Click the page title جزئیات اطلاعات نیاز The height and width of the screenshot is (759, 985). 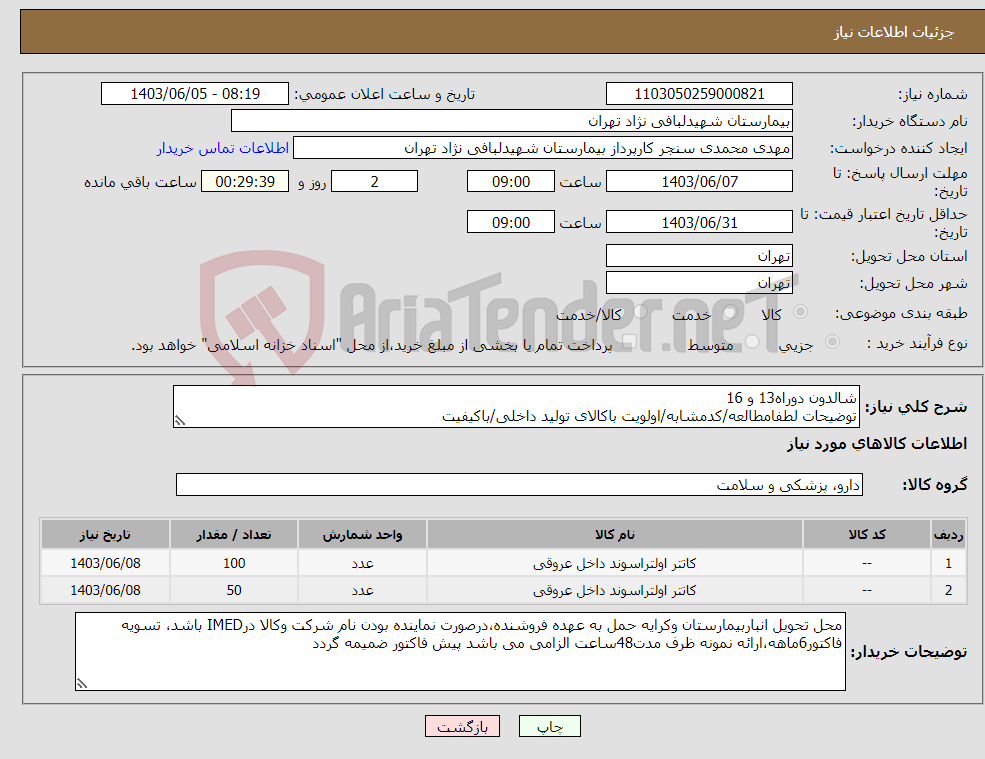[x=893, y=32]
